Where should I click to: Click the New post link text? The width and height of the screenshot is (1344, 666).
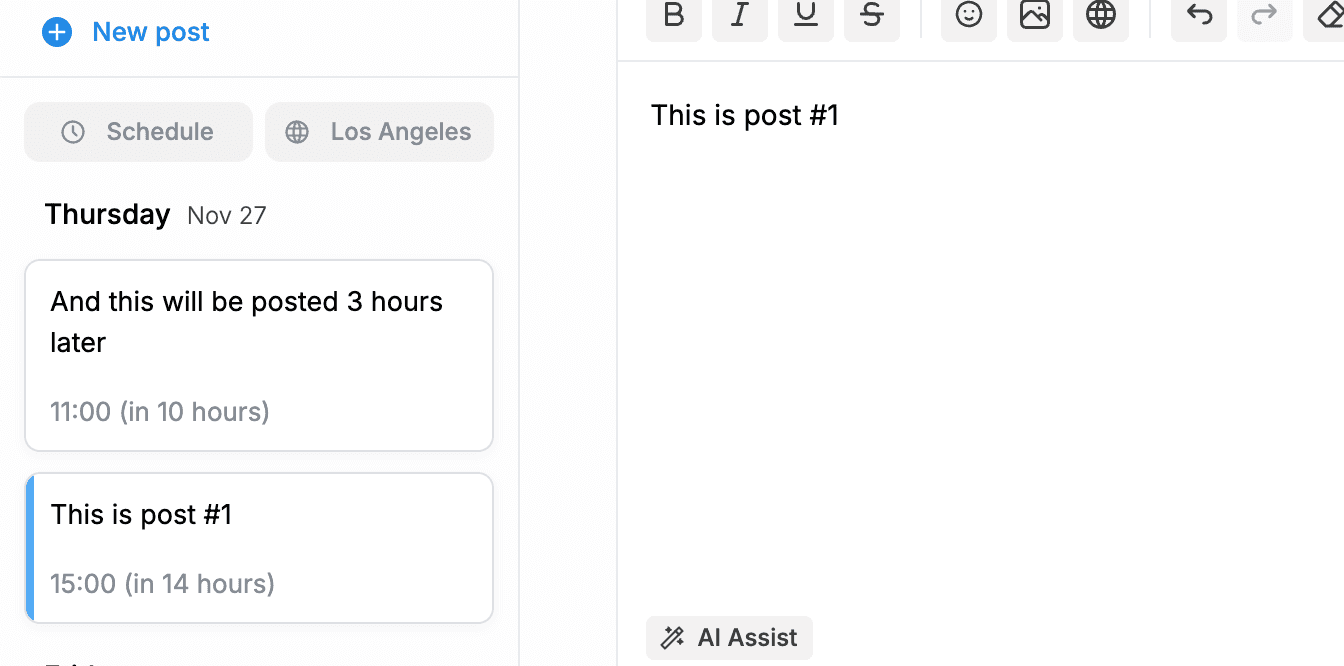(x=151, y=32)
